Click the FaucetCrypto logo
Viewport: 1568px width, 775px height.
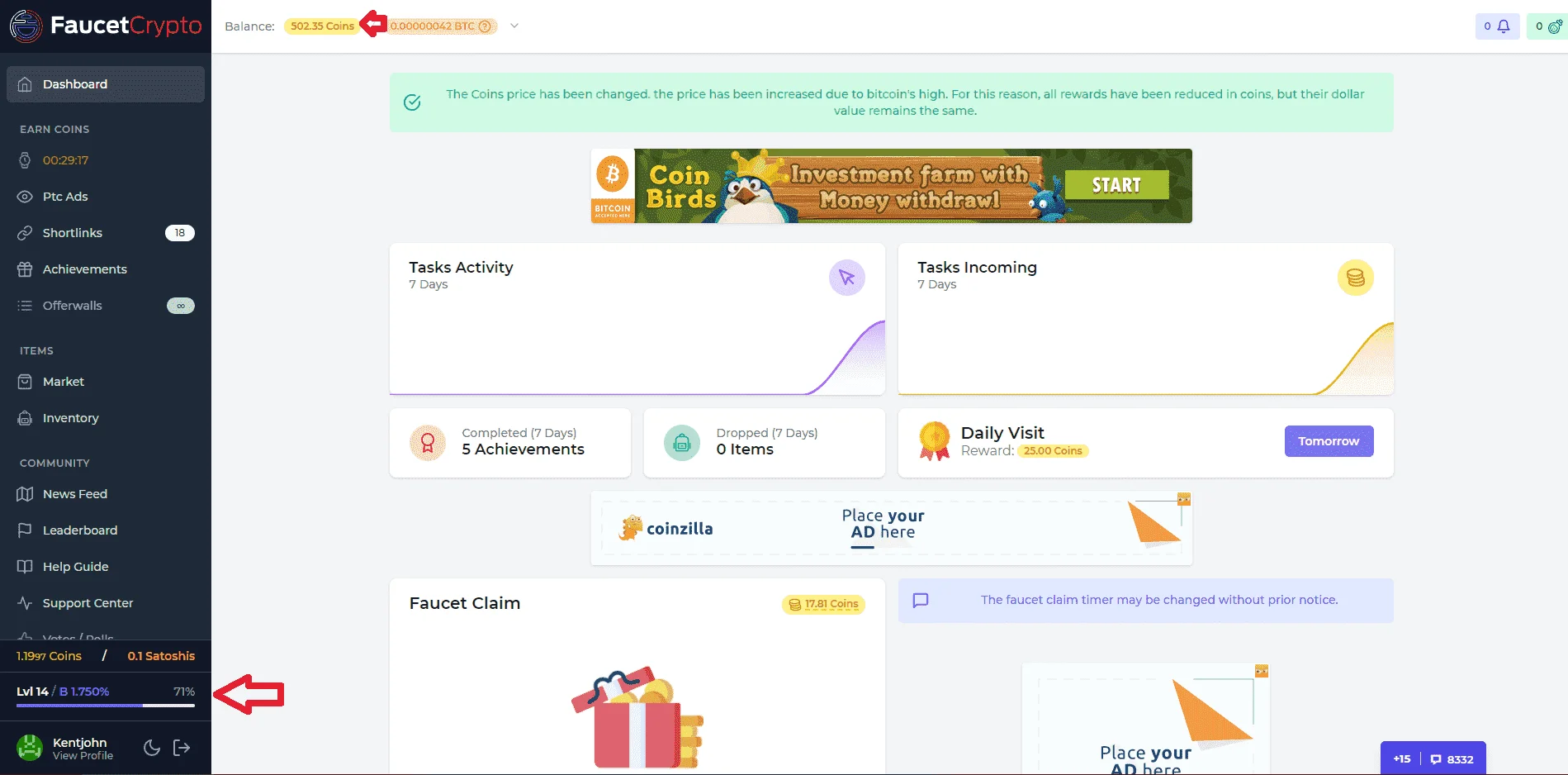tap(106, 26)
